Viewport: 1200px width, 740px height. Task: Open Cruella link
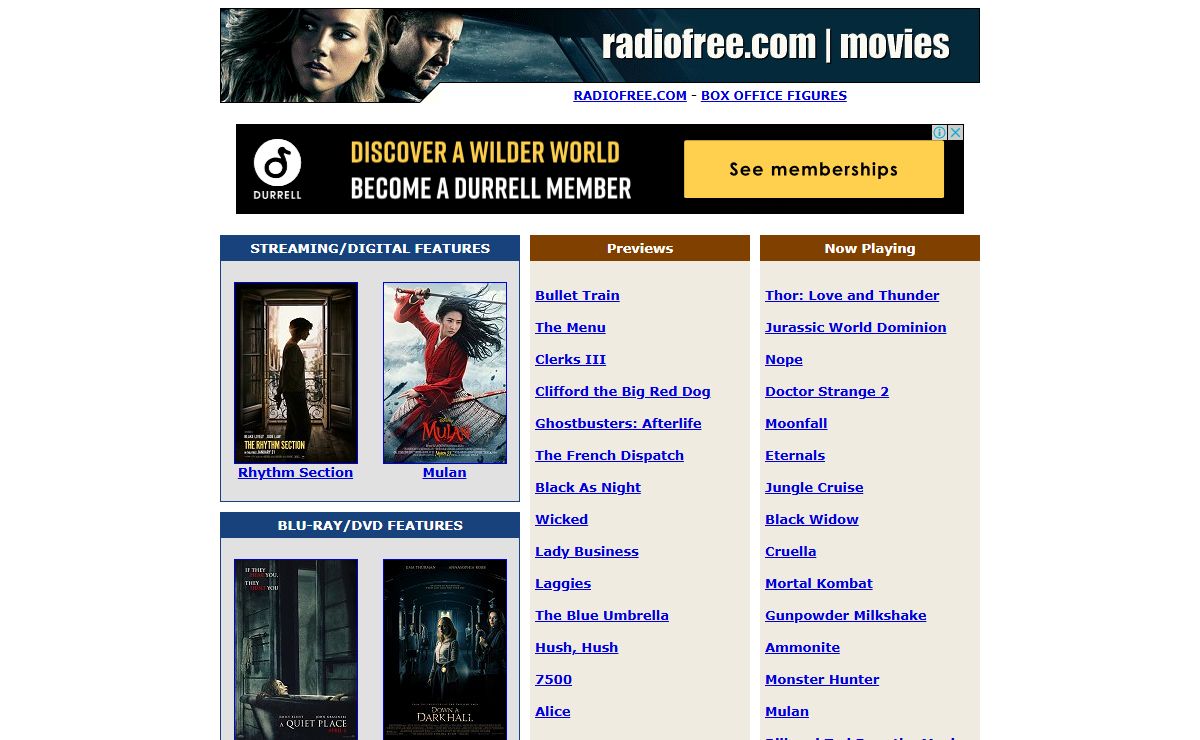click(790, 551)
